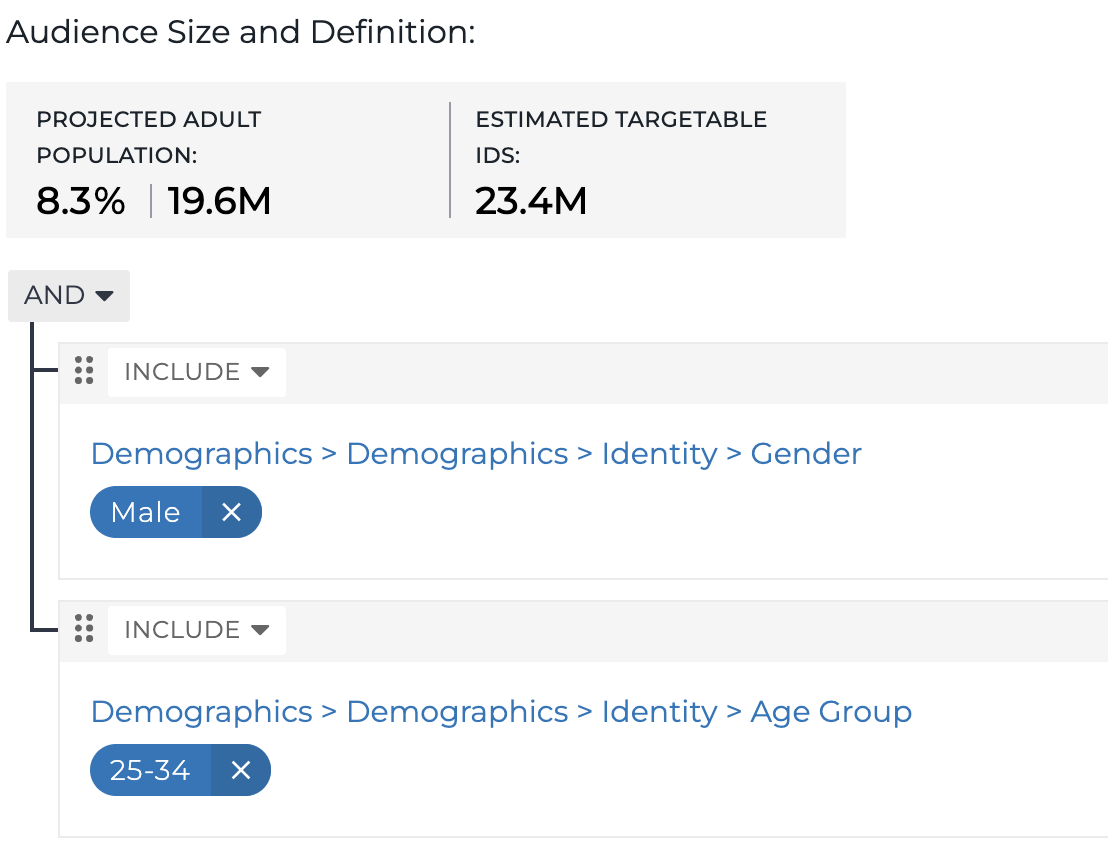Screen dimensions: 1108x862
Task: Click the caret arrow beside the second INCLUDE
Action: click(x=260, y=630)
